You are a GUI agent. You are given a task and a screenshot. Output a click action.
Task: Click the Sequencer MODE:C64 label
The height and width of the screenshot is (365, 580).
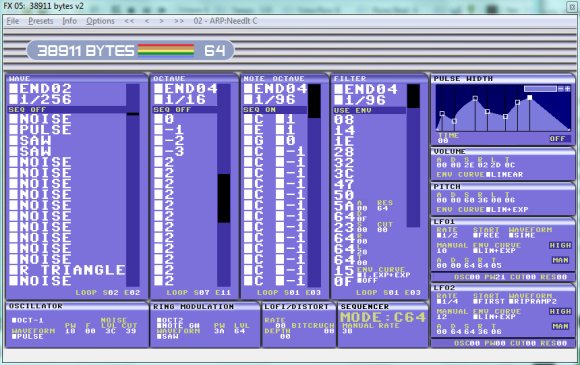coord(383,317)
